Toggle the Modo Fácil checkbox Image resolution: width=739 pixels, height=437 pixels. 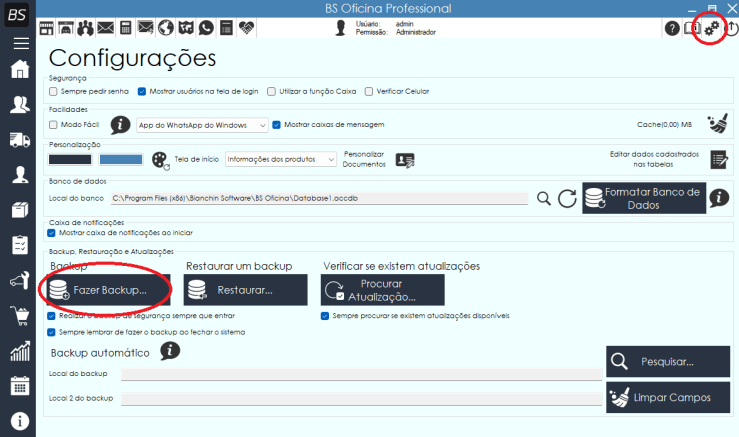point(53,125)
